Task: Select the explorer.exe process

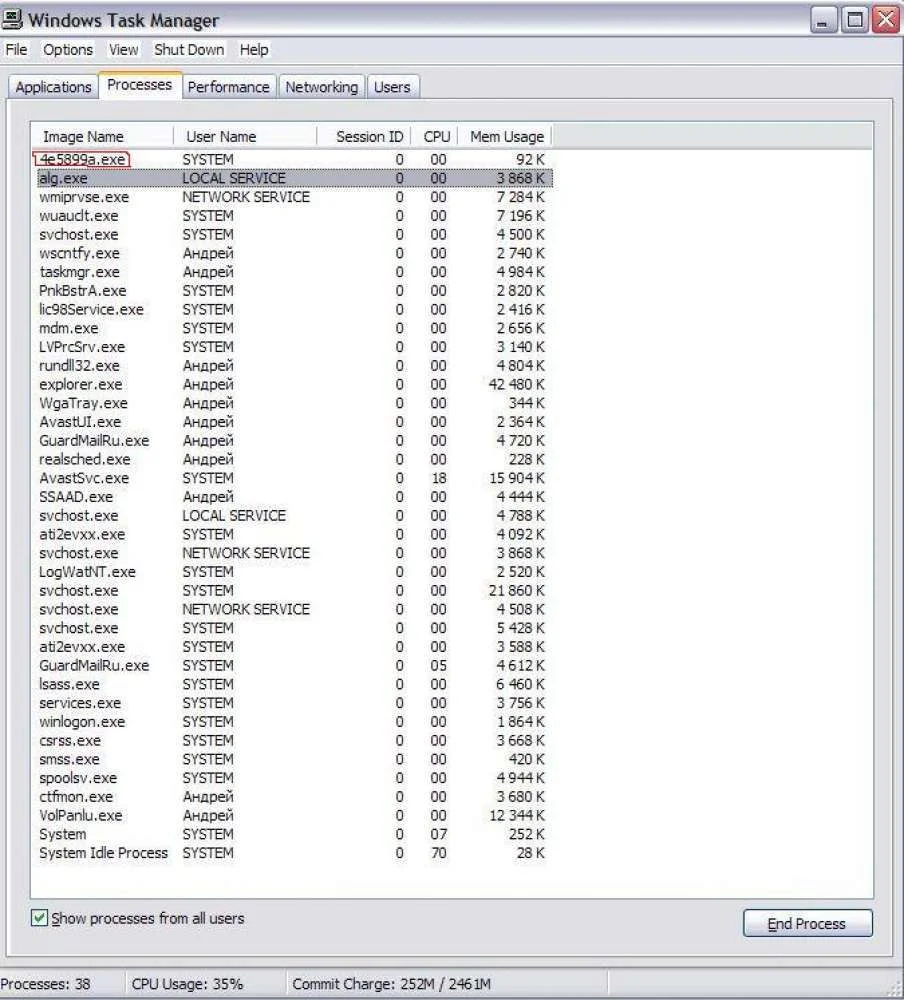Action: 293,385
